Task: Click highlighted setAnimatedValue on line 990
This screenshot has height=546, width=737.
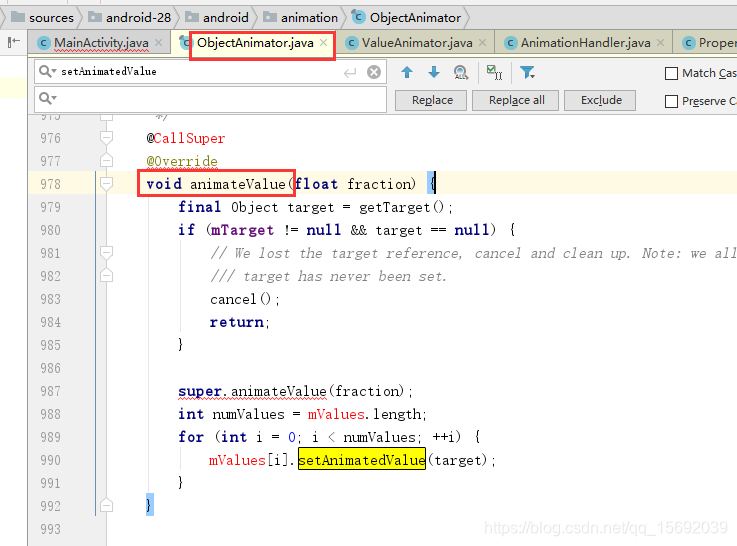Action: pyautogui.click(x=361, y=460)
